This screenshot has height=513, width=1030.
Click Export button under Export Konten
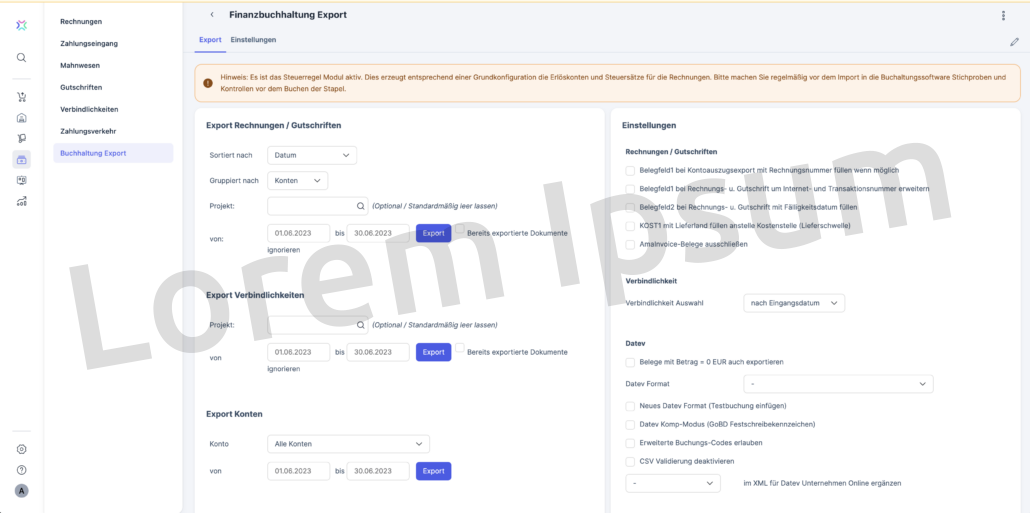click(433, 471)
